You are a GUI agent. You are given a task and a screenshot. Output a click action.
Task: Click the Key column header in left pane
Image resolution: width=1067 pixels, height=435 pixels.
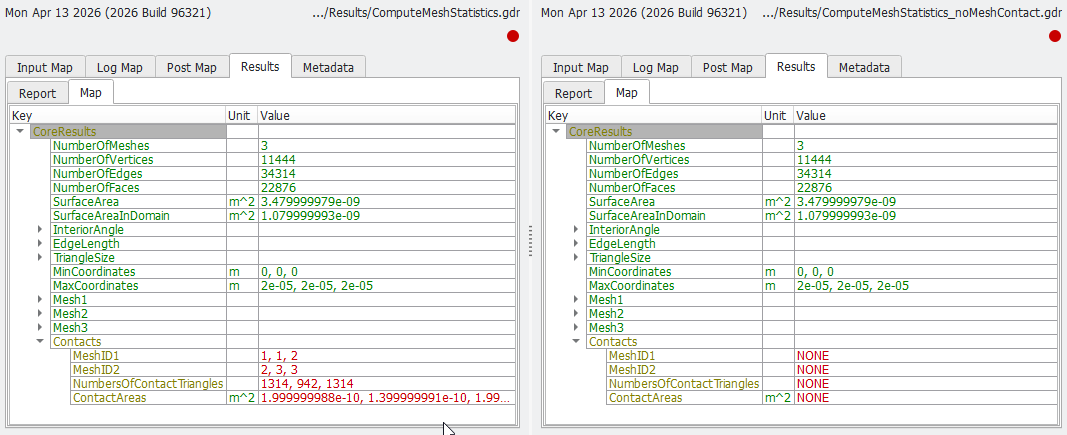(118, 116)
